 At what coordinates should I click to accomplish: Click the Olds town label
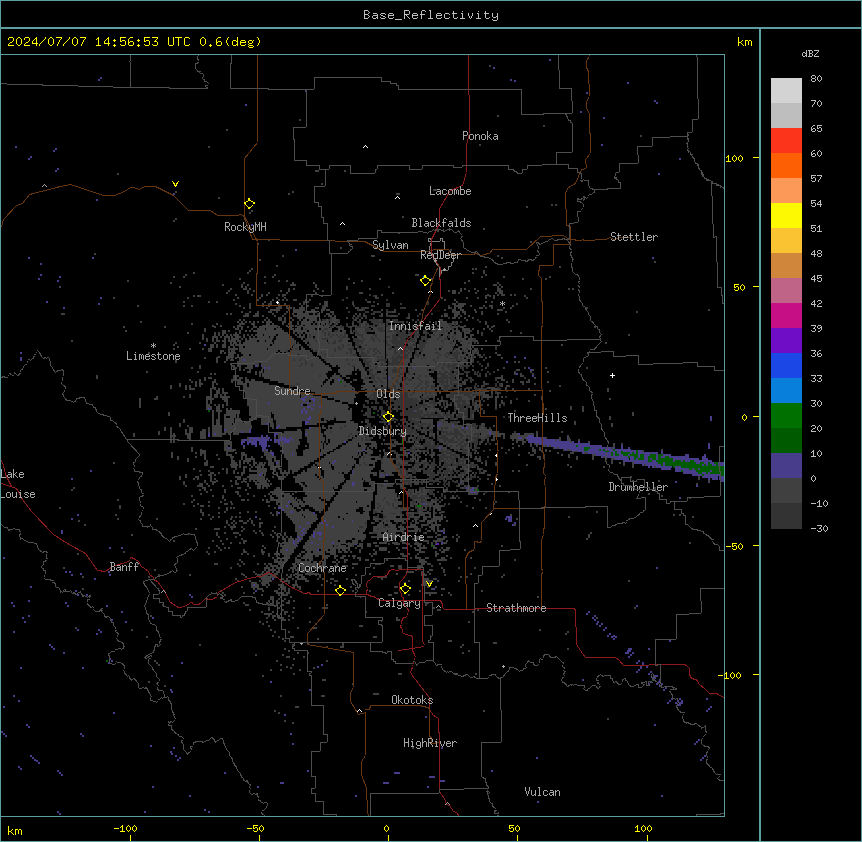(388, 394)
